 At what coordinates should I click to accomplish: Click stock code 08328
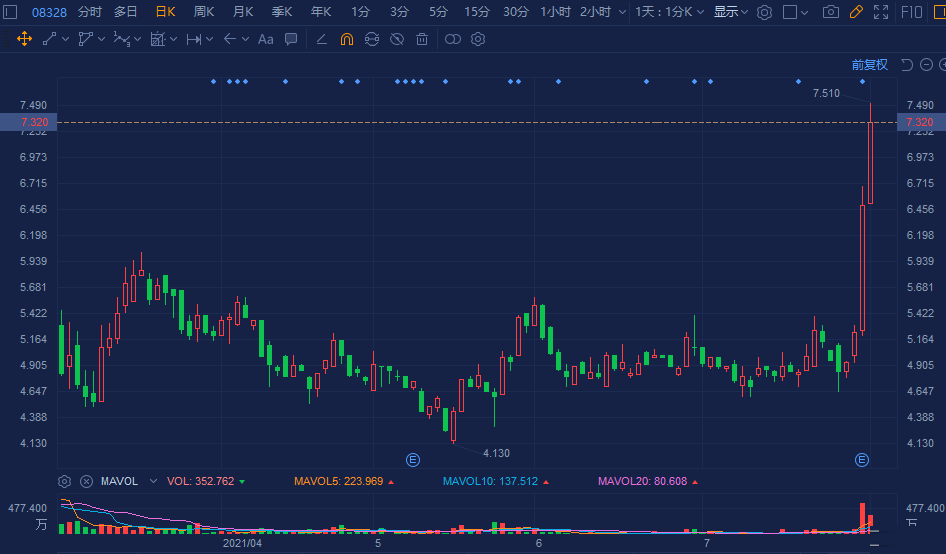click(49, 12)
